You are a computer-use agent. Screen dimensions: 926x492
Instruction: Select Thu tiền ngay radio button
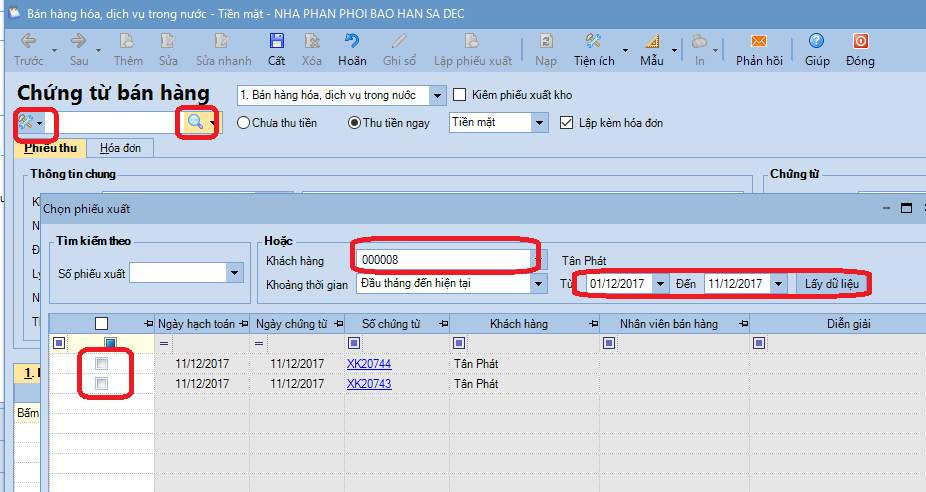click(354, 123)
